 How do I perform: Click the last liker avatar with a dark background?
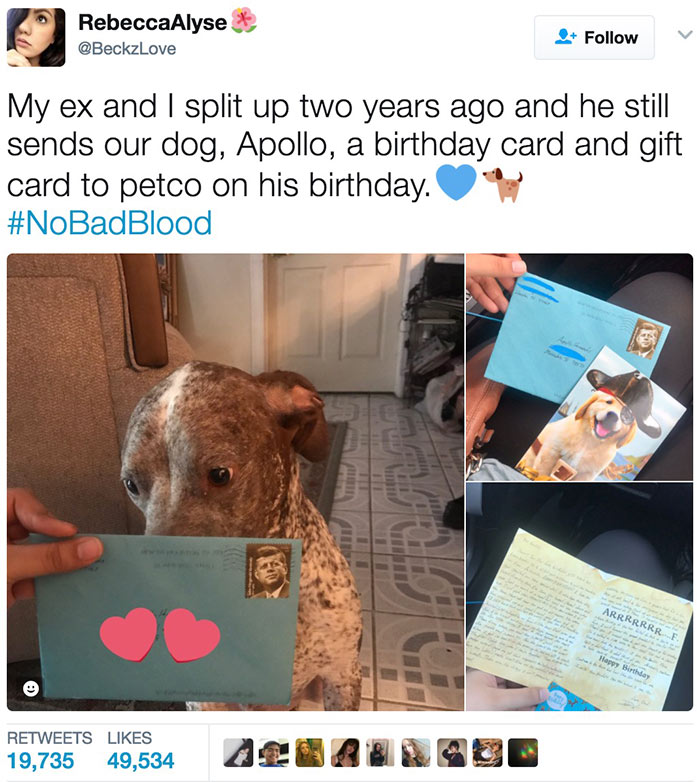point(523,753)
